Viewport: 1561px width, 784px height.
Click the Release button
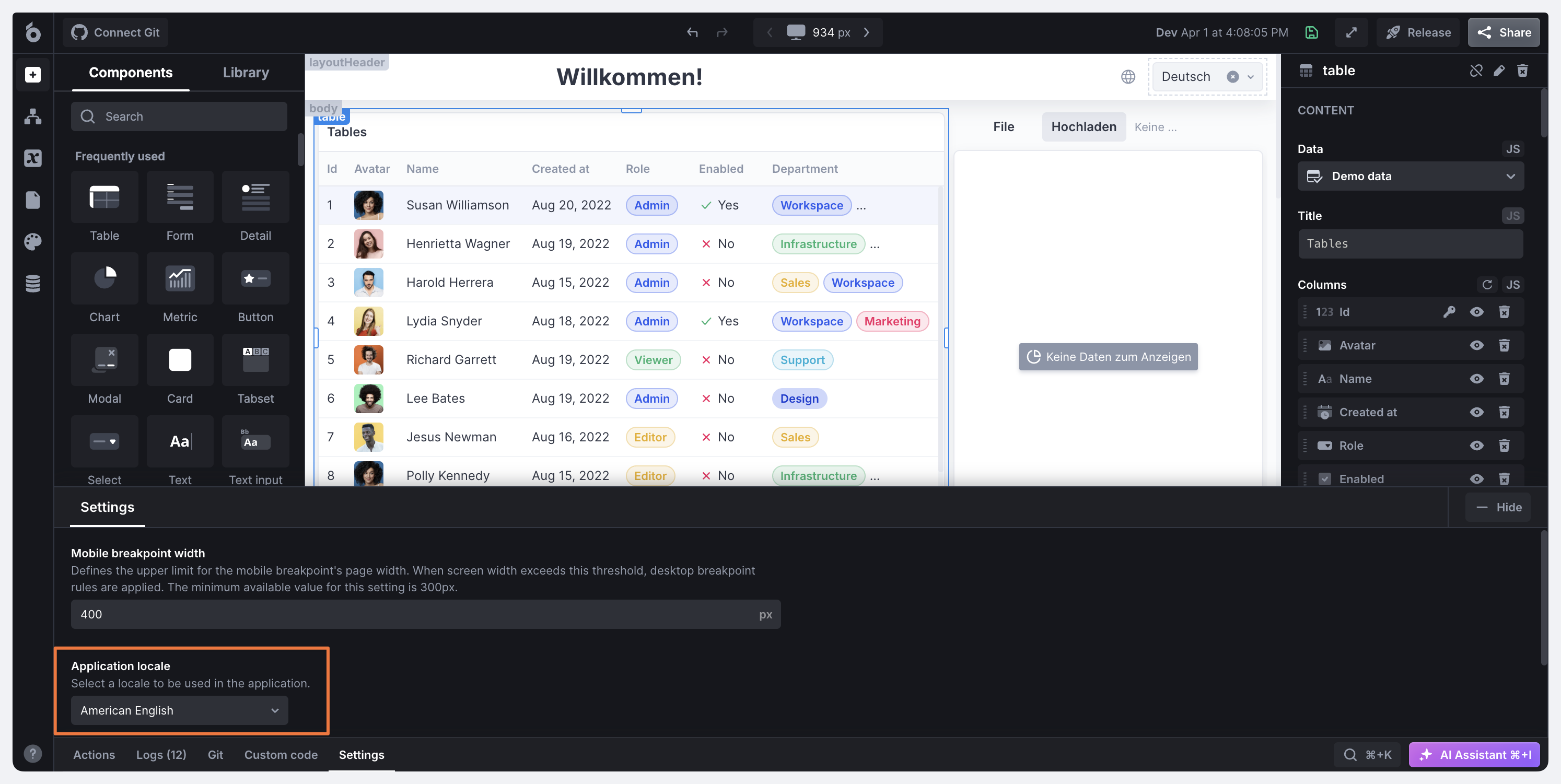click(x=1417, y=32)
